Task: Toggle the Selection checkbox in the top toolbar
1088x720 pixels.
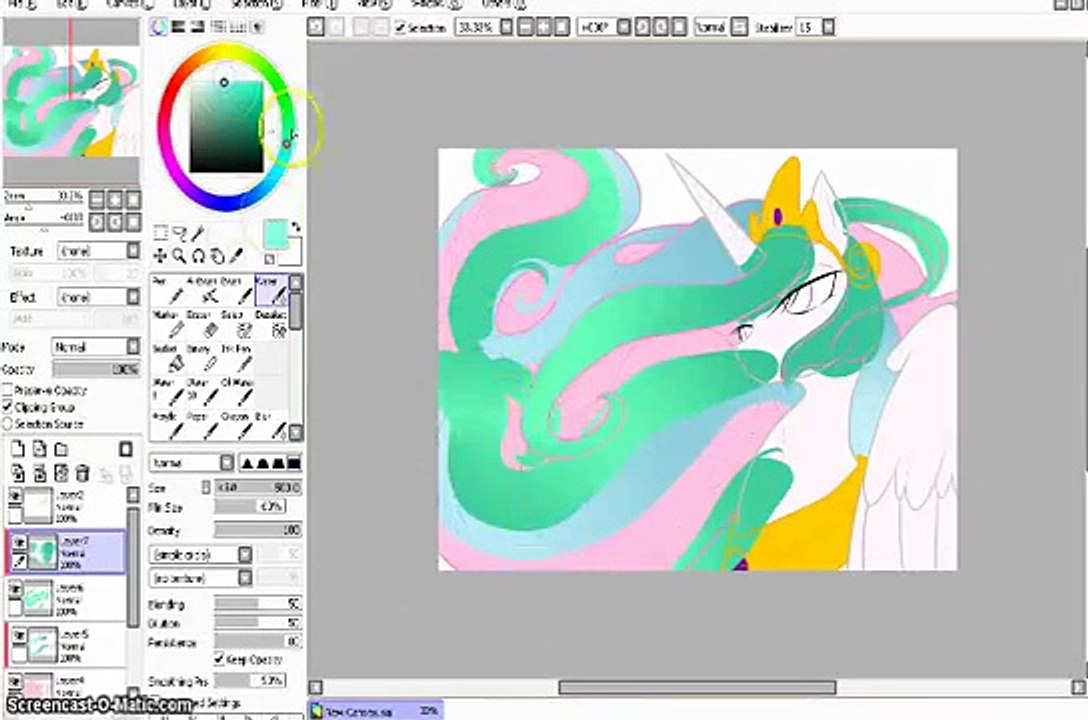Action: (x=400, y=28)
